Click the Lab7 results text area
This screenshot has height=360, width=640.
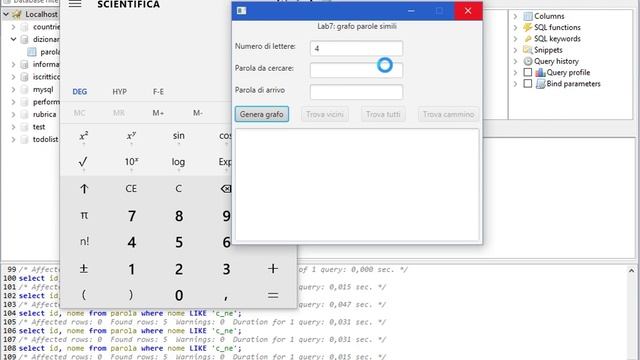[357, 185]
